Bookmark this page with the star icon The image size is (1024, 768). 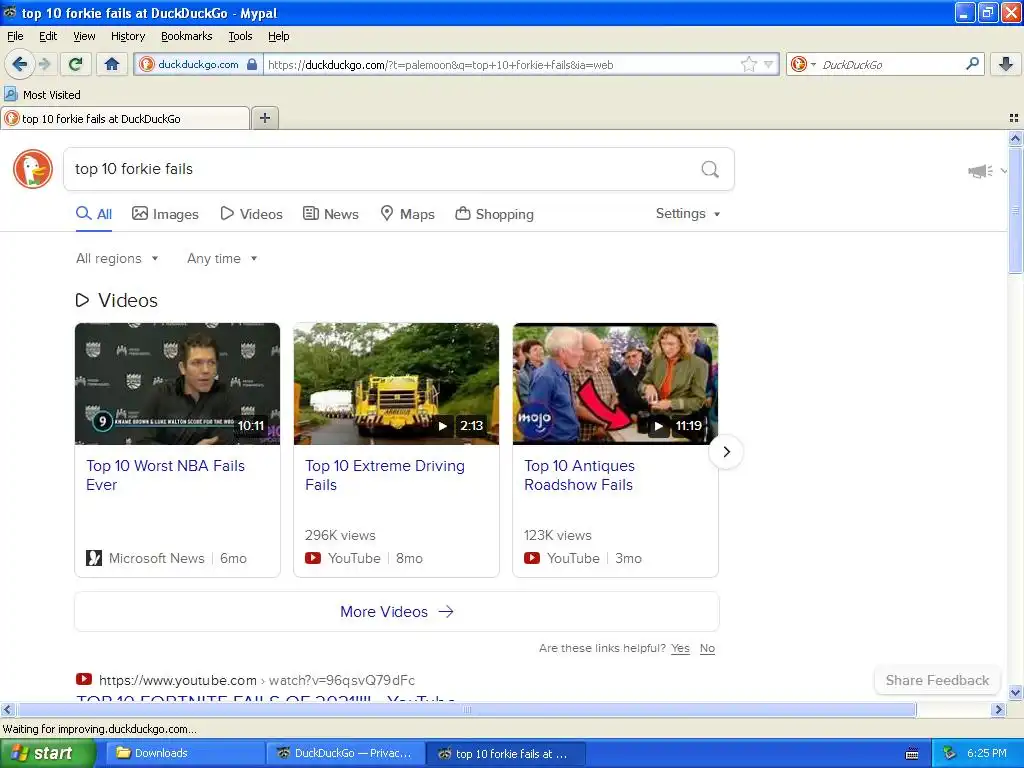click(748, 64)
